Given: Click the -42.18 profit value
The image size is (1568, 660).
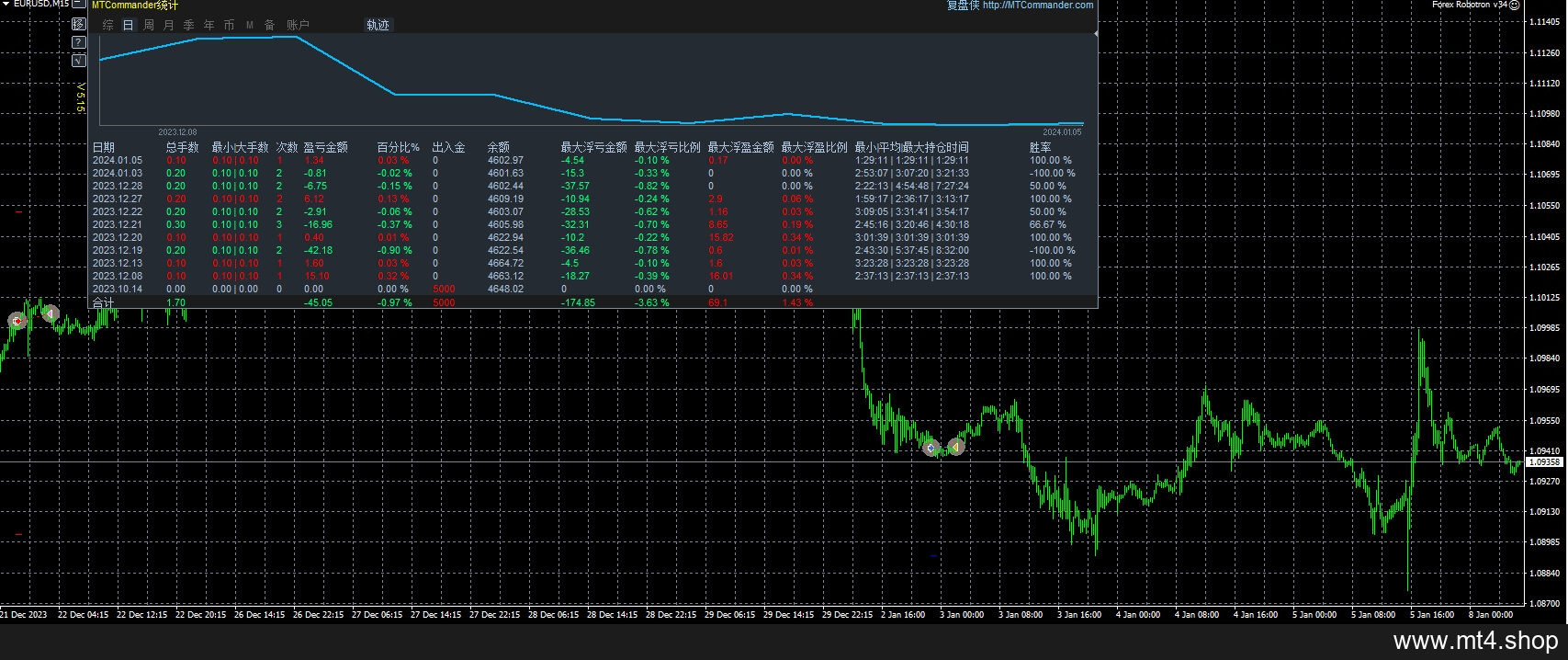Looking at the screenshot, I should click(x=318, y=250).
